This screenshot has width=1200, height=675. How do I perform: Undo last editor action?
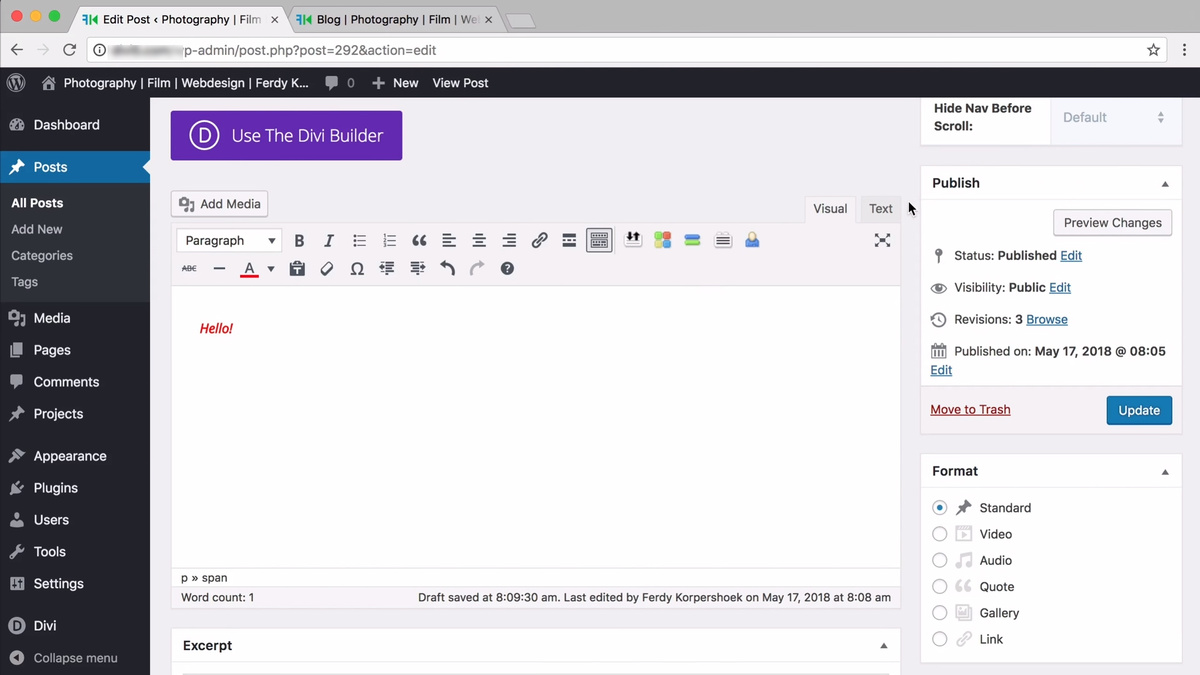click(447, 269)
